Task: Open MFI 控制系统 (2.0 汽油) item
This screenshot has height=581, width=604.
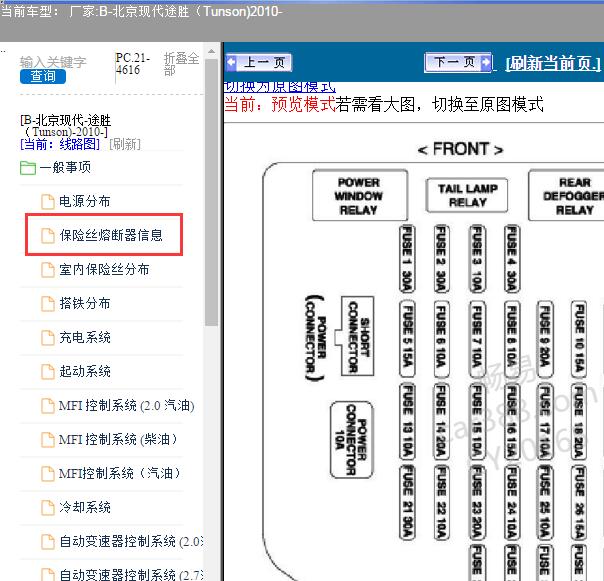Action: [x=126, y=405]
